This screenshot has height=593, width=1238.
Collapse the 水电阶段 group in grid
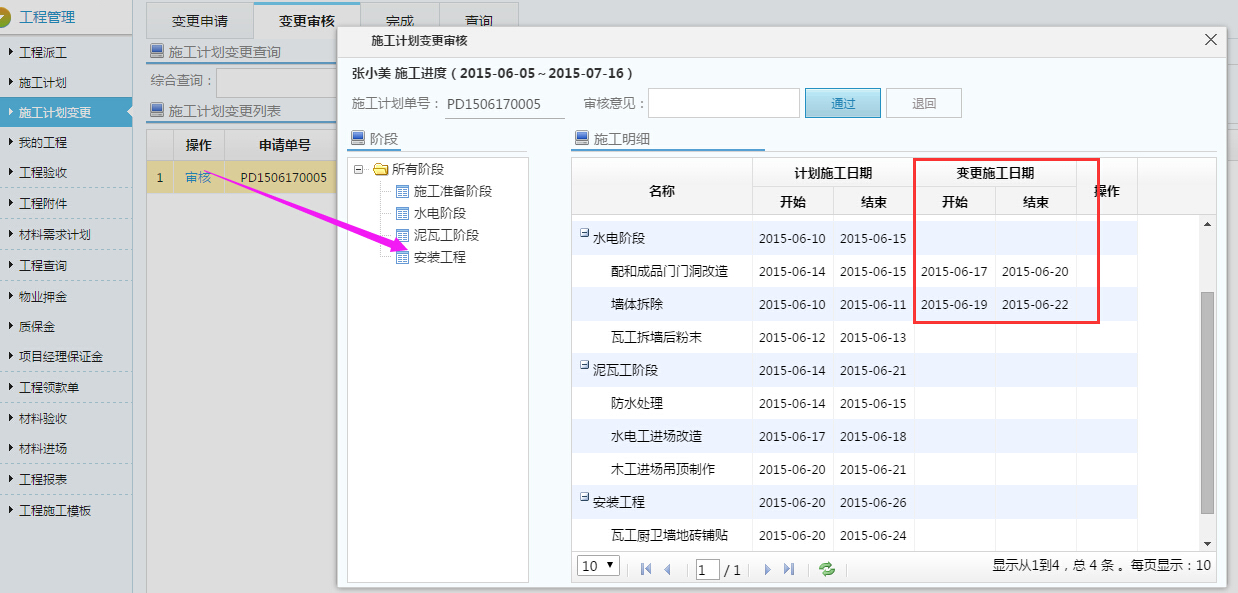[584, 233]
